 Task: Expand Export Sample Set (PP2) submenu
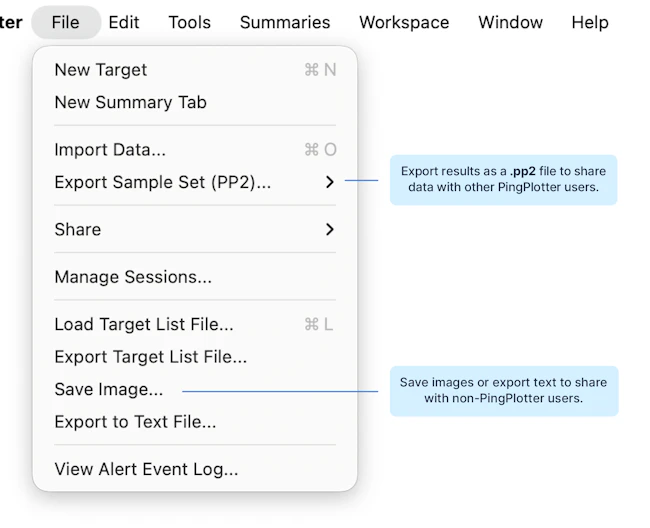coord(195,182)
